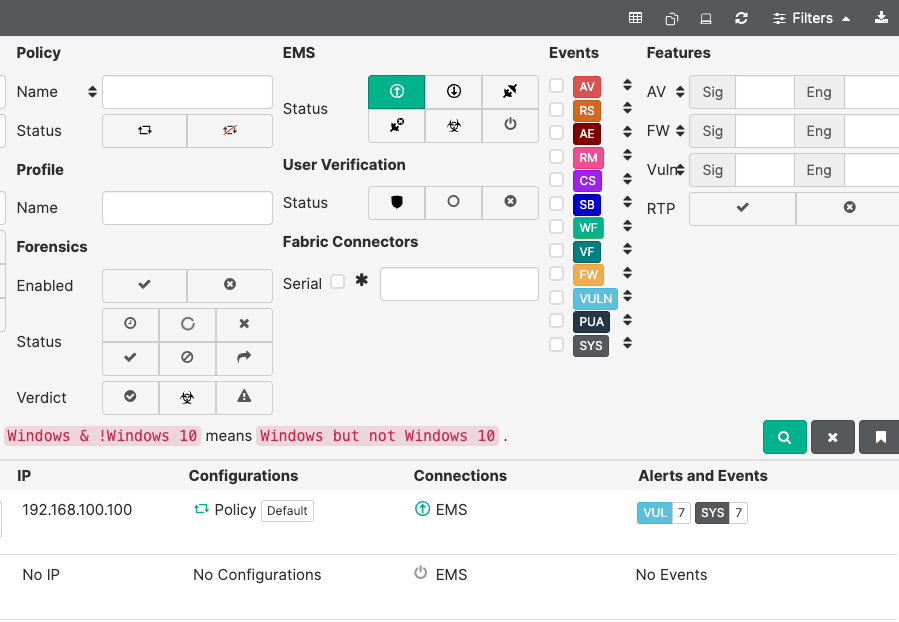The image size is (899, 622).
Task: Check the WF events checkbox
Action: coord(556,226)
